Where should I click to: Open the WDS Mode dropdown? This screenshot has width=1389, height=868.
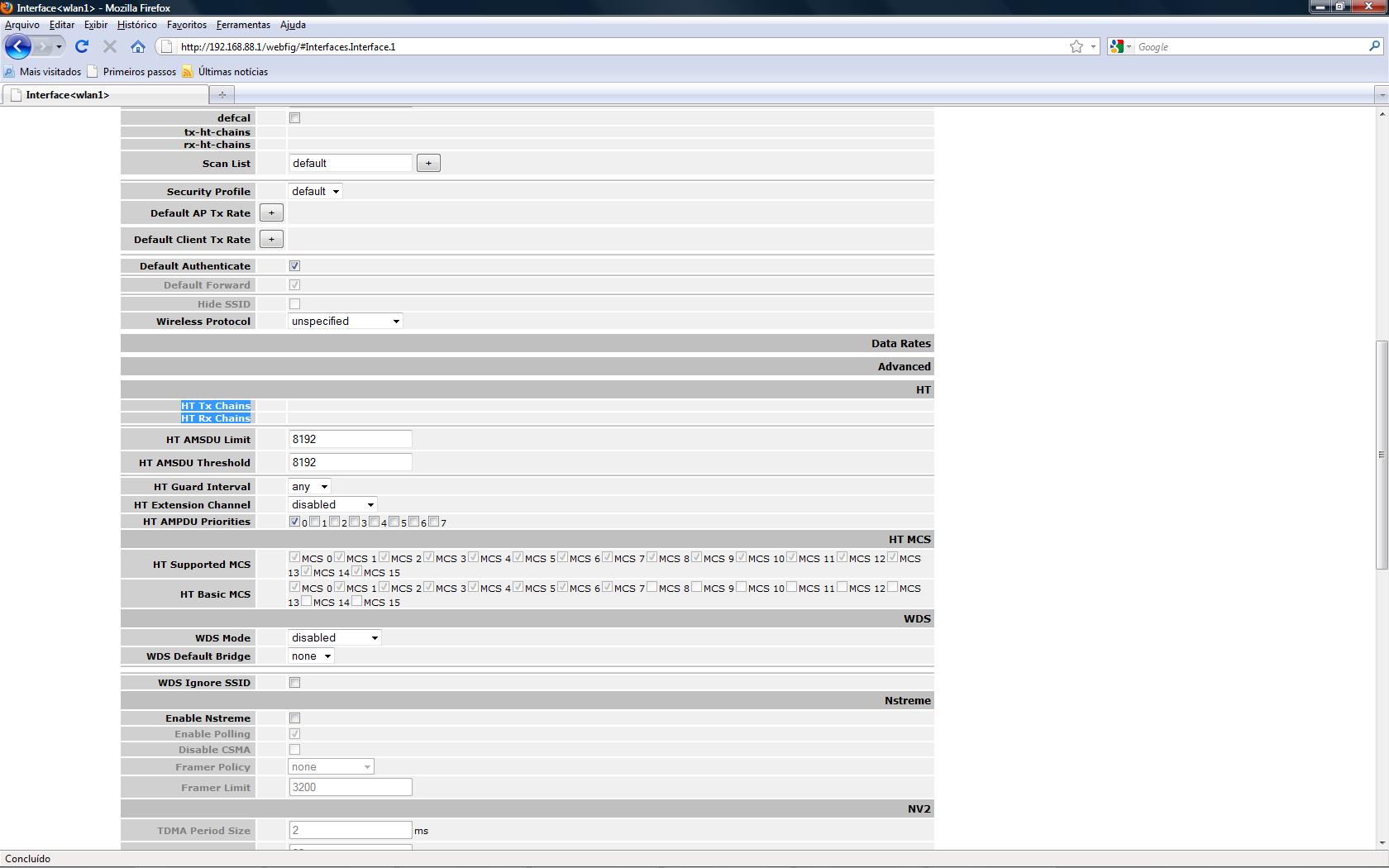pos(335,637)
